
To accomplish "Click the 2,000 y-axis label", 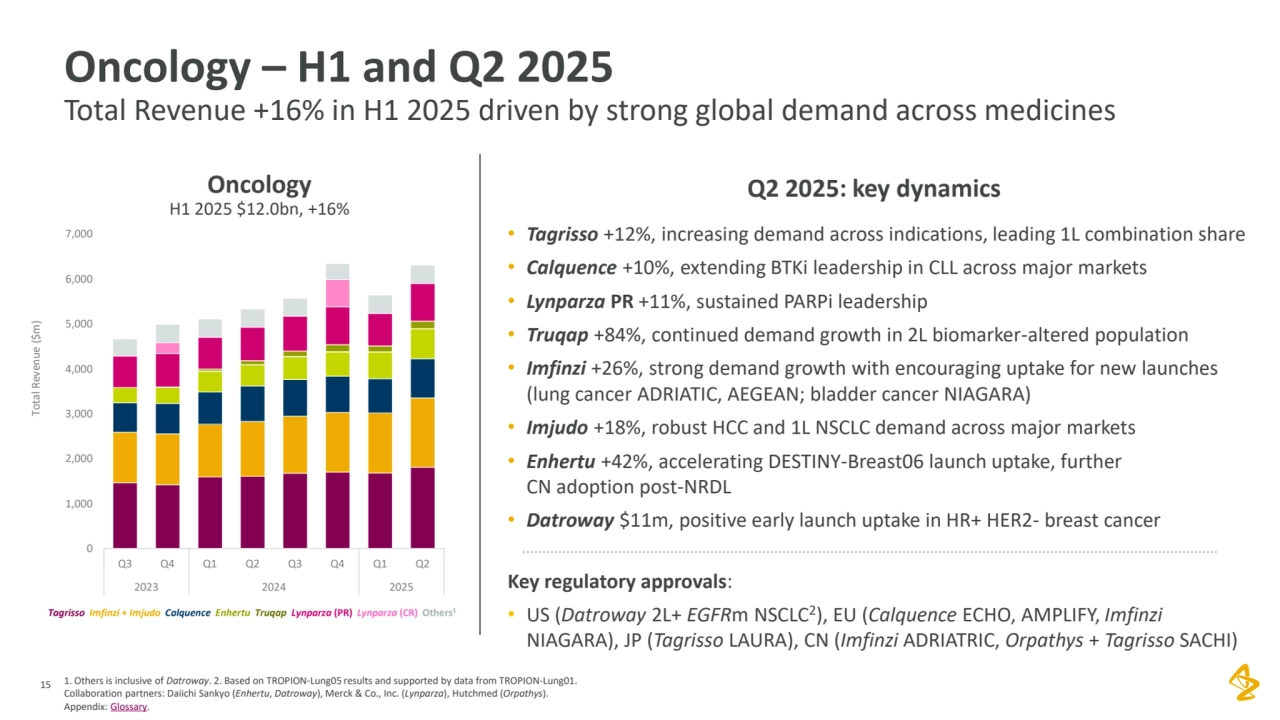I will (80, 459).
